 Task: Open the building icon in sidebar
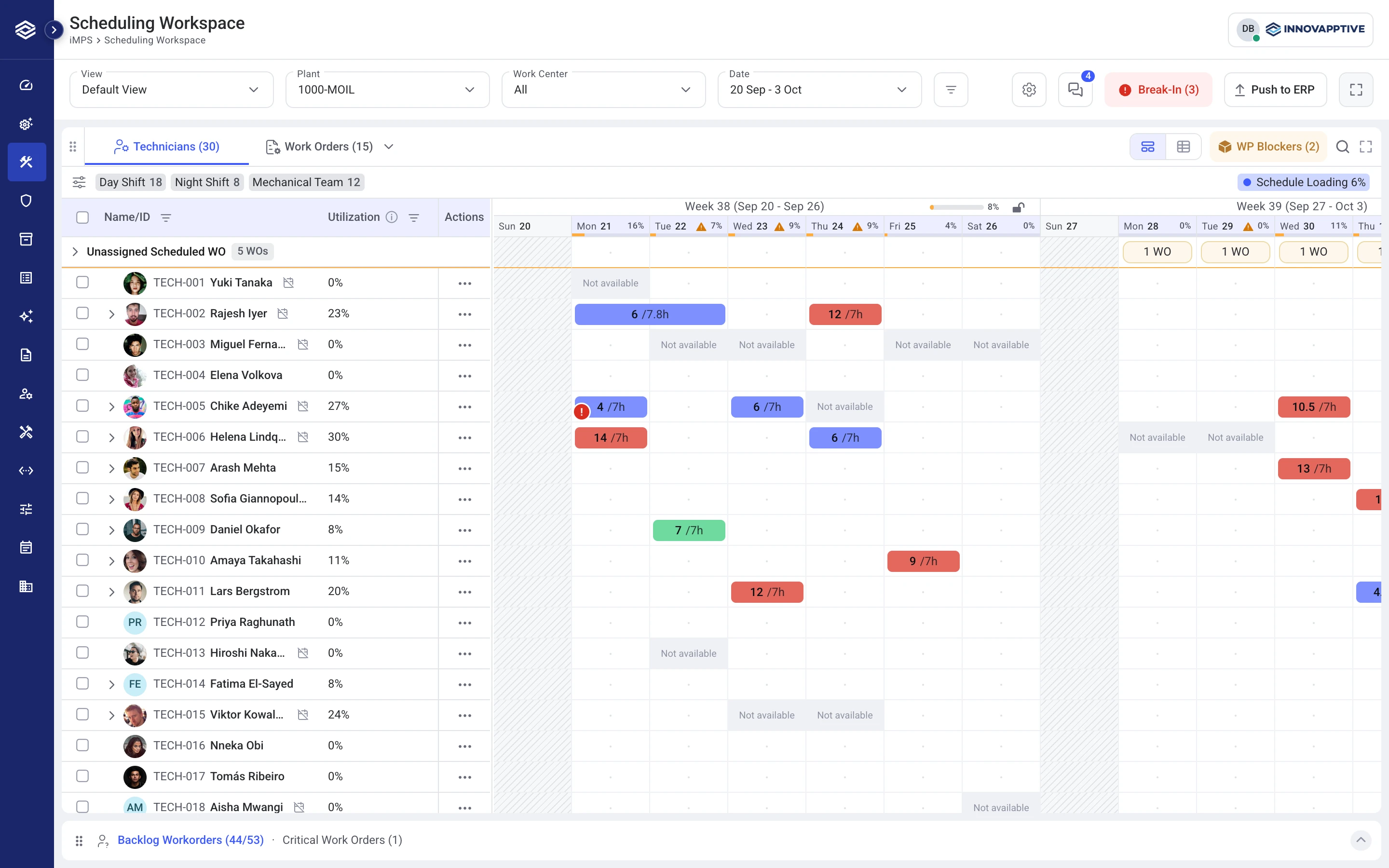(x=26, y=586)
